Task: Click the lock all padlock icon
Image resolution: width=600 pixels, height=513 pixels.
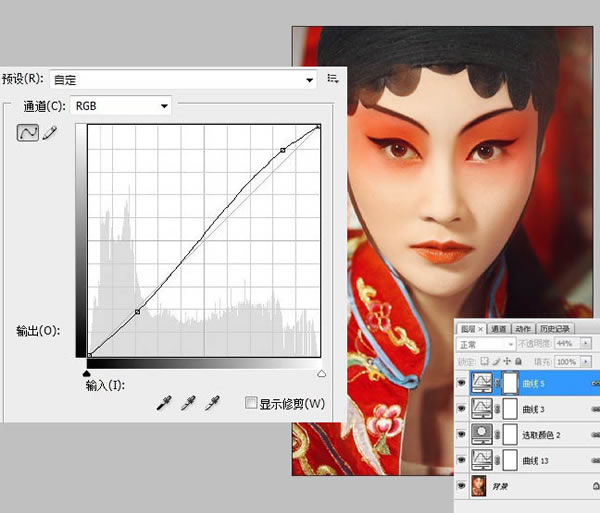Action: coord(518,361)
